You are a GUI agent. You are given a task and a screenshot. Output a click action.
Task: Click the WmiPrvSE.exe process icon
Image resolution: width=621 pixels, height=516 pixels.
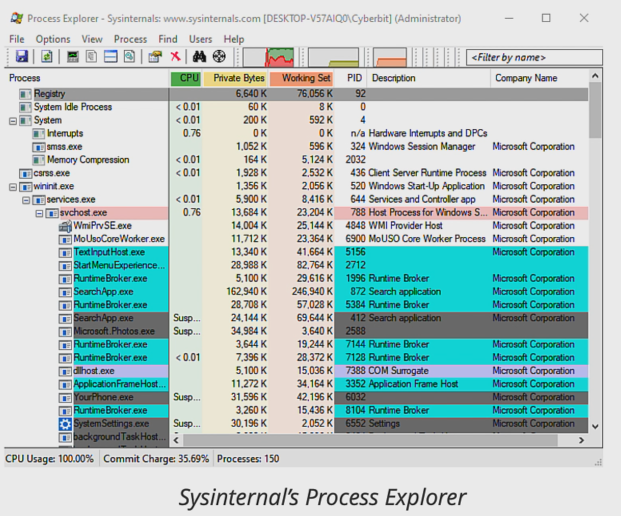[65, 226]
